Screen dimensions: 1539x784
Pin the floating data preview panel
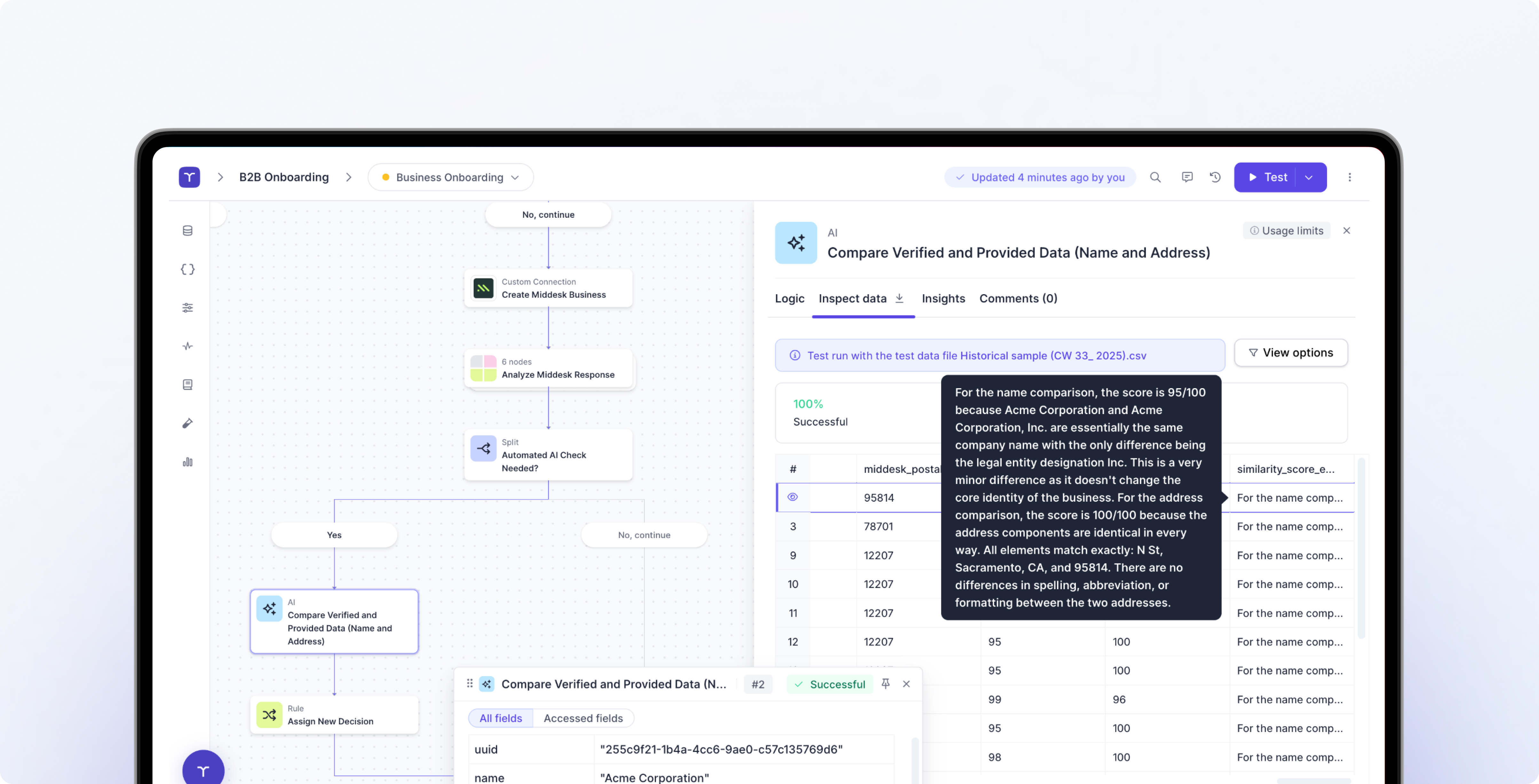coord(885,684)
